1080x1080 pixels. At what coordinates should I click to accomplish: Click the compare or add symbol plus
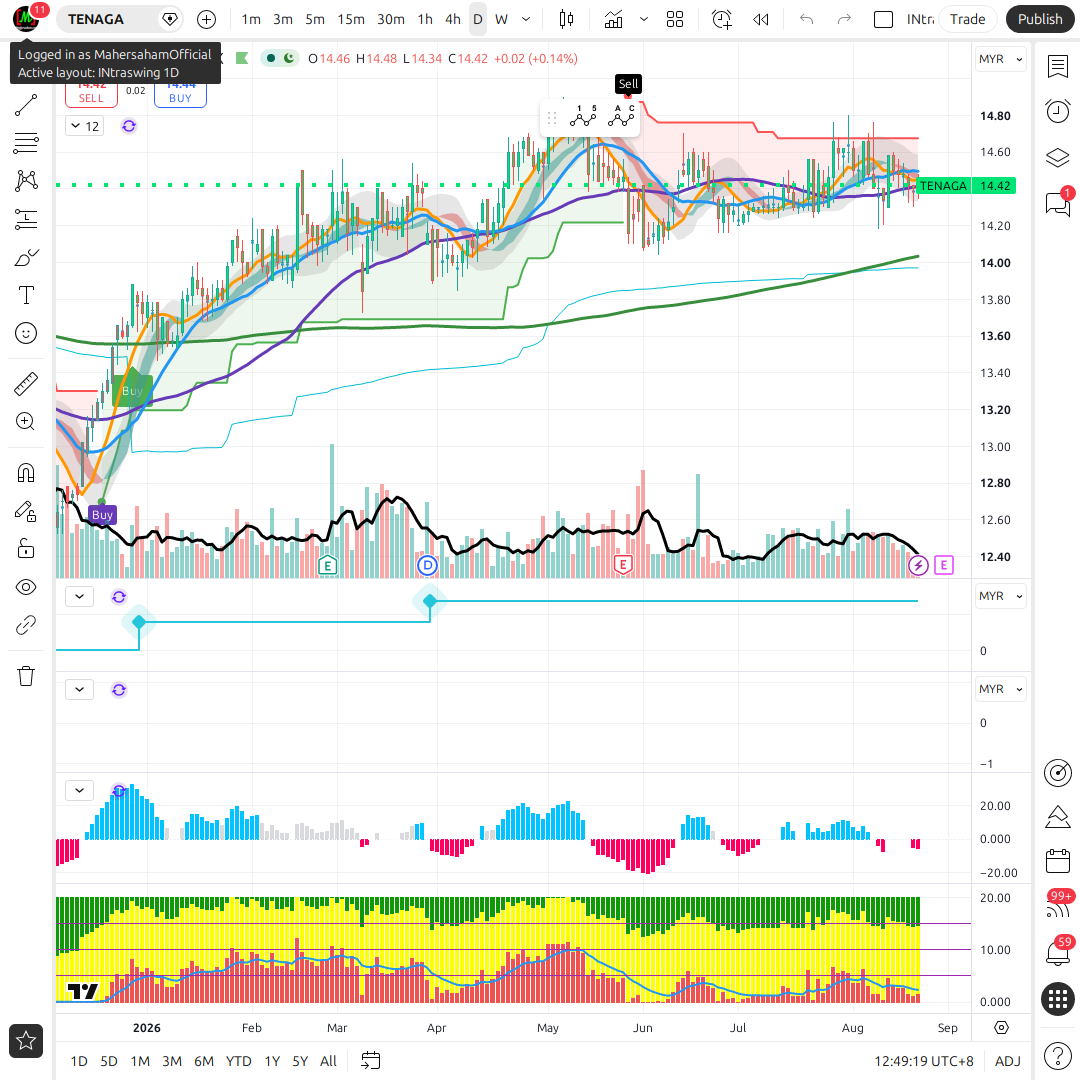point(206,19)
